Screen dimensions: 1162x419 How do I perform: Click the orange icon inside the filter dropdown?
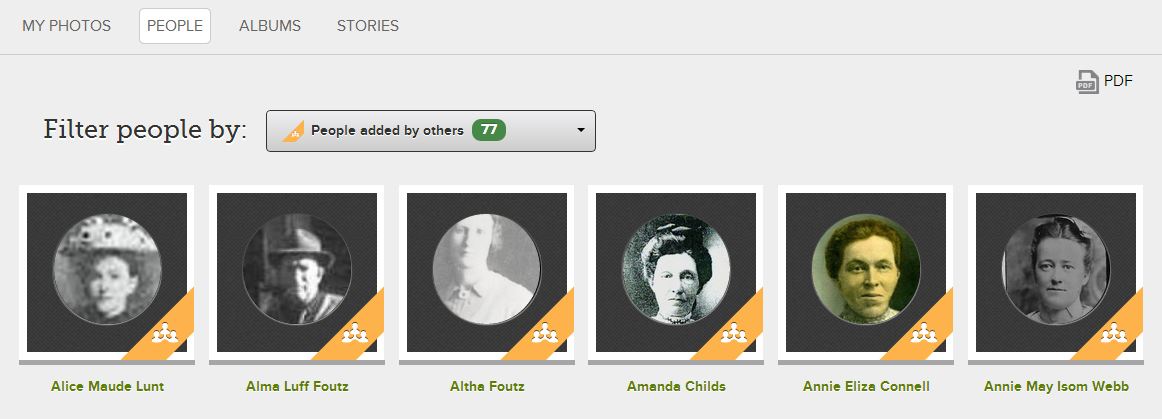294,131
